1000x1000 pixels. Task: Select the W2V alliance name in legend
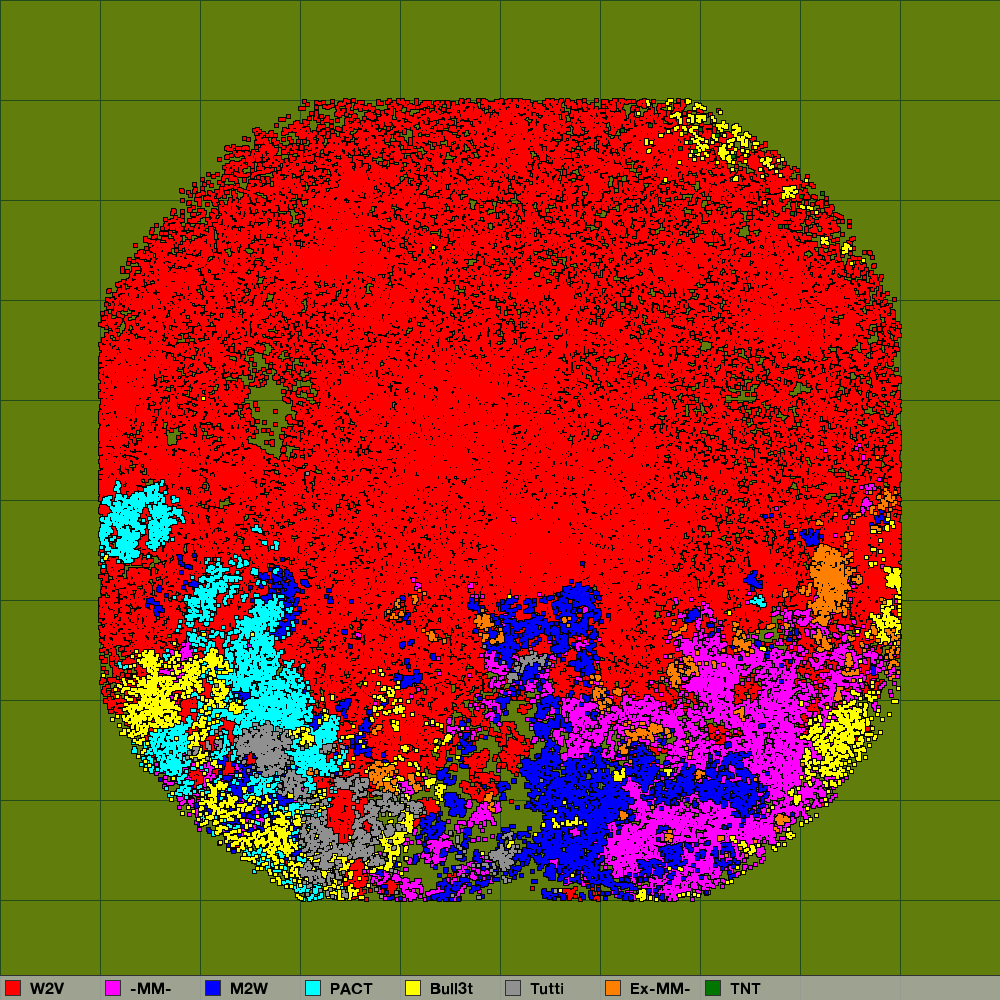click(x=47, y=988)
